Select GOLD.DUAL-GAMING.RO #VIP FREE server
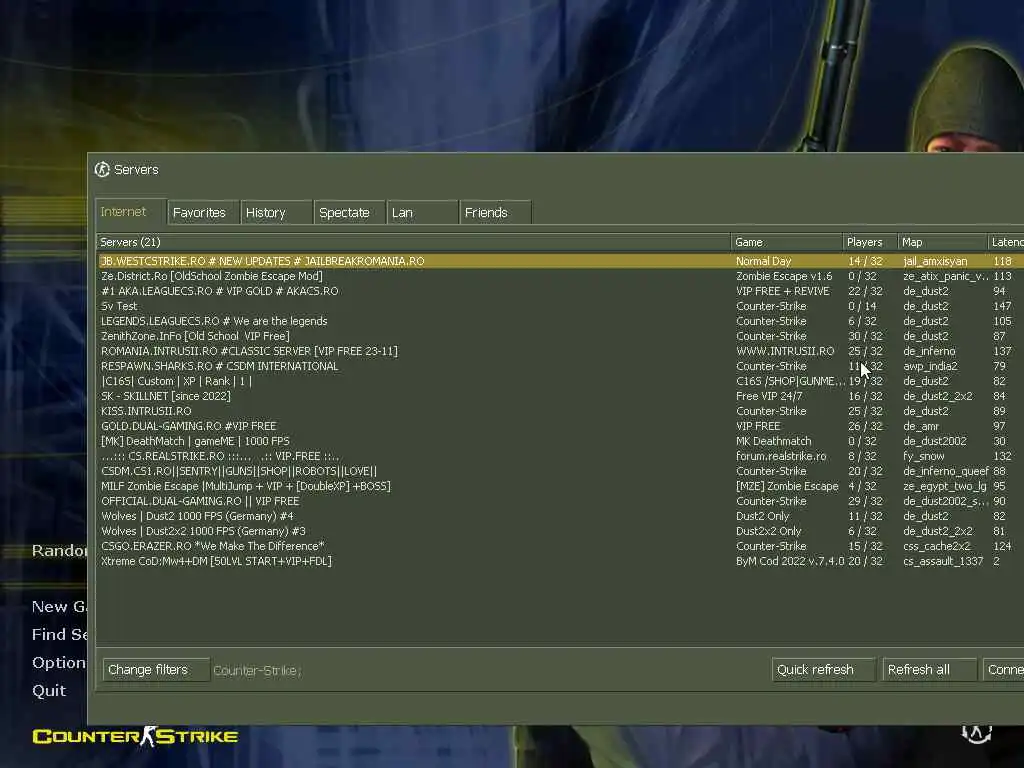Image resolution: width=1024 pixels, height=768 pixels. tap(560, 426)
